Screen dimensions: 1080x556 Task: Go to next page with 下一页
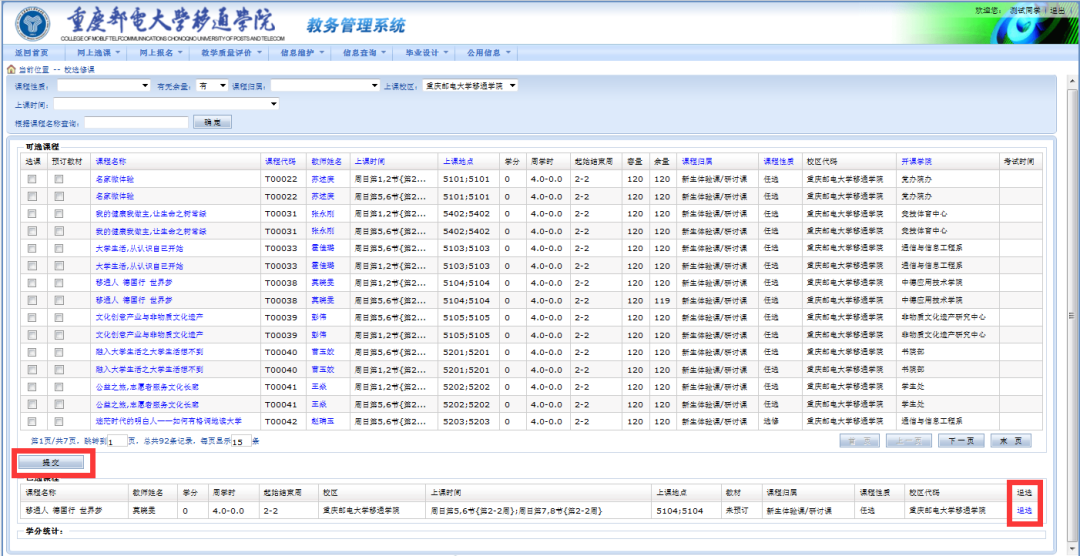click(961, 440)
